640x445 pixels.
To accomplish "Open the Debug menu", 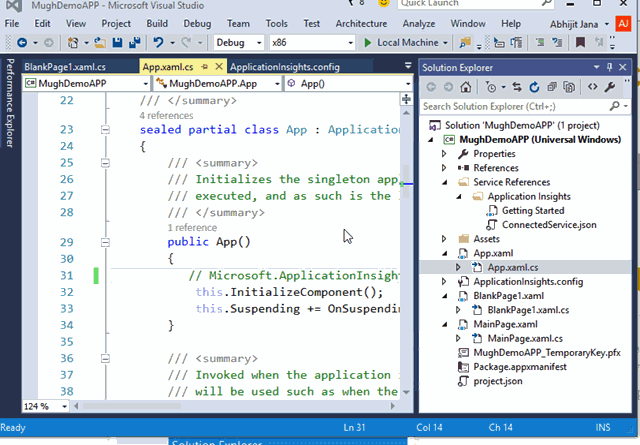I will [x=197, y=24].
